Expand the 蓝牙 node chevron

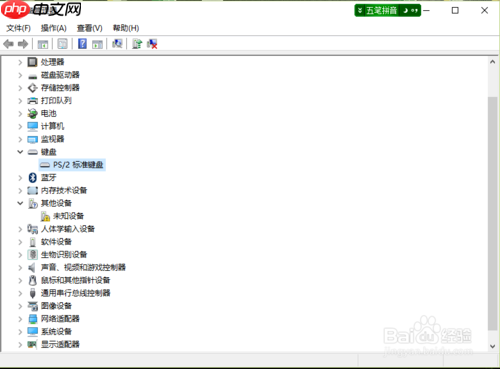[x=20, y=178]
